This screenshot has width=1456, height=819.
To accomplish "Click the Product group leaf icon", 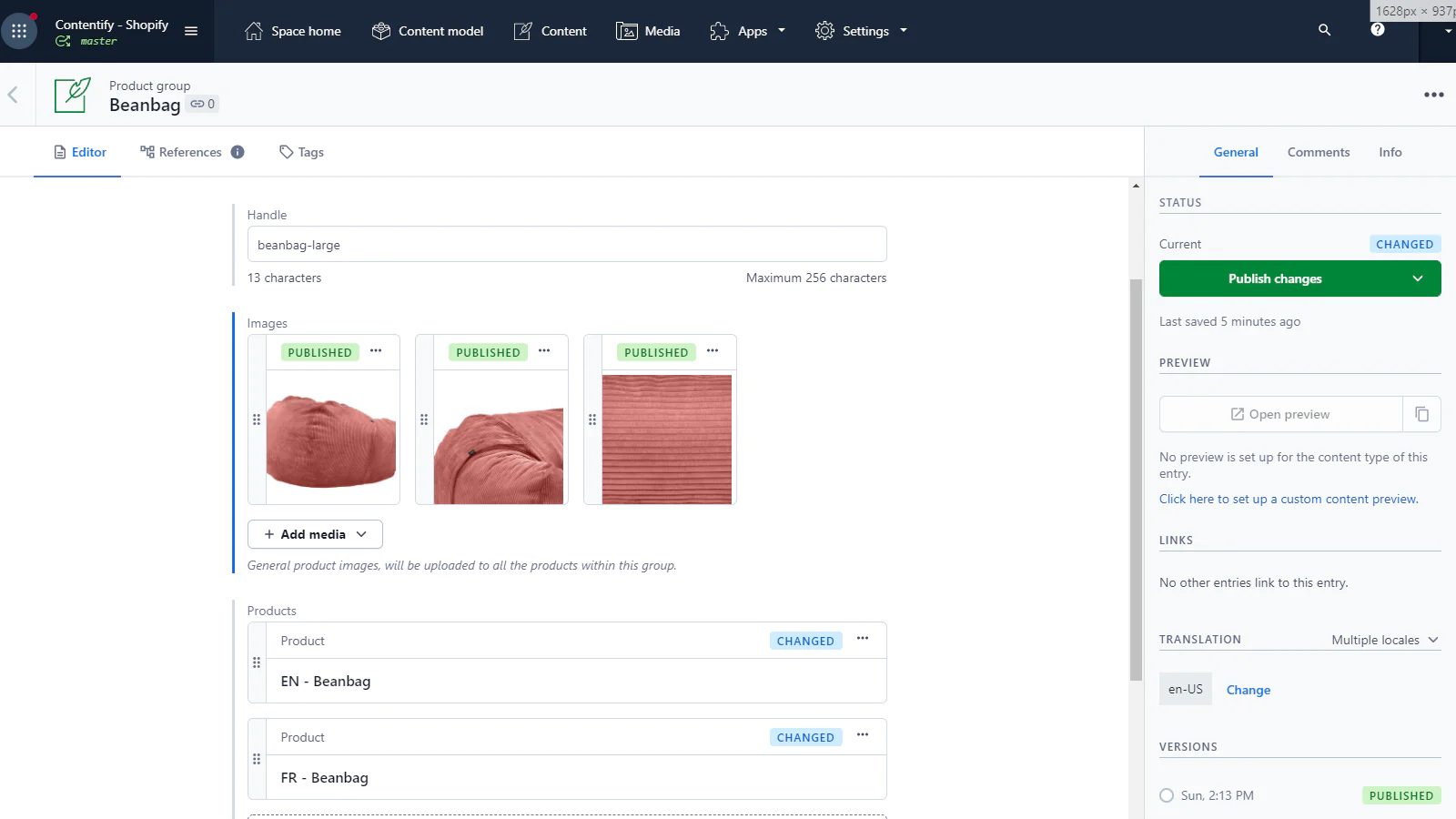I will point(72,95).
